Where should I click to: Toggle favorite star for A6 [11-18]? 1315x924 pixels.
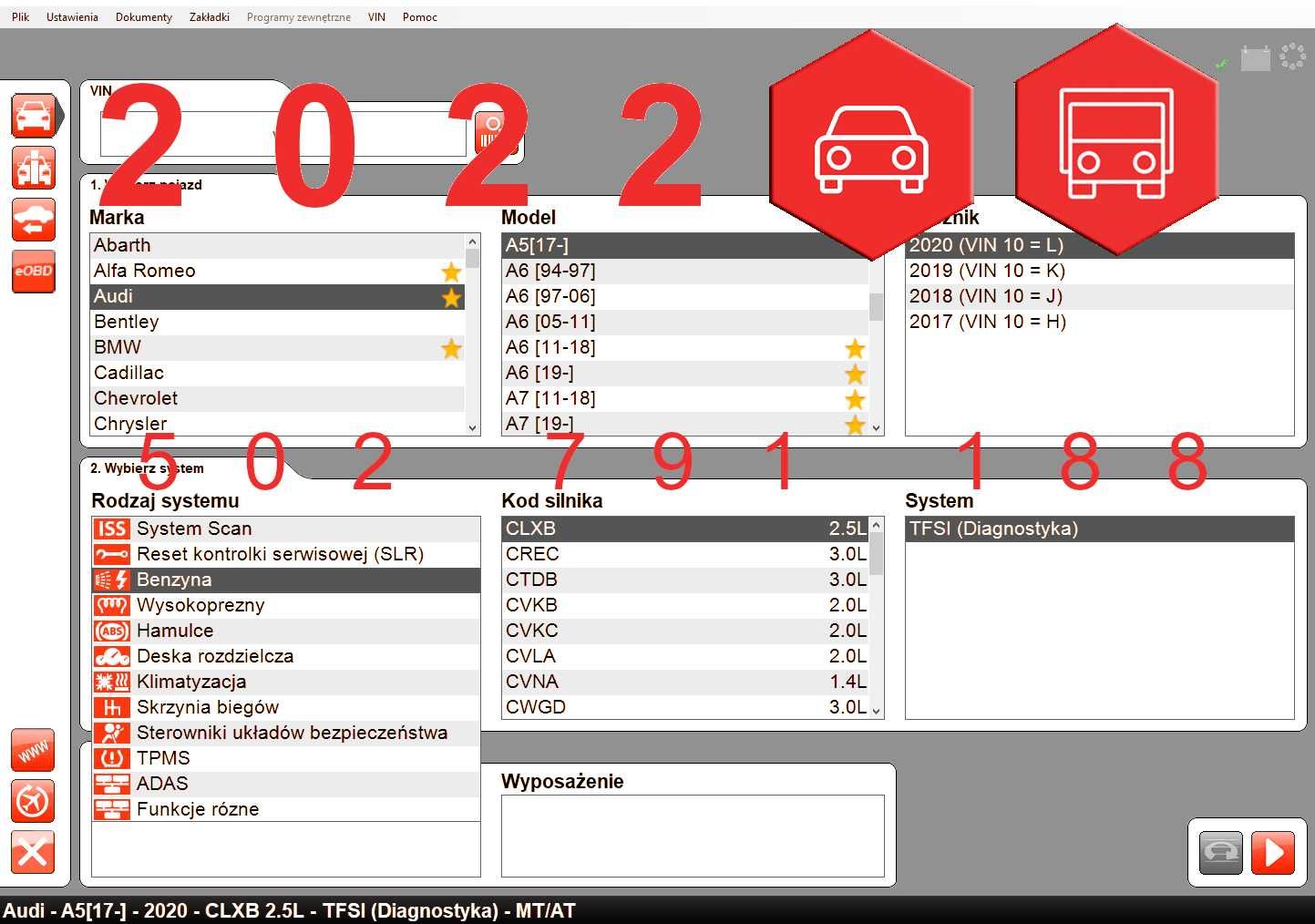pyautogui.click(x=855, y=348)
